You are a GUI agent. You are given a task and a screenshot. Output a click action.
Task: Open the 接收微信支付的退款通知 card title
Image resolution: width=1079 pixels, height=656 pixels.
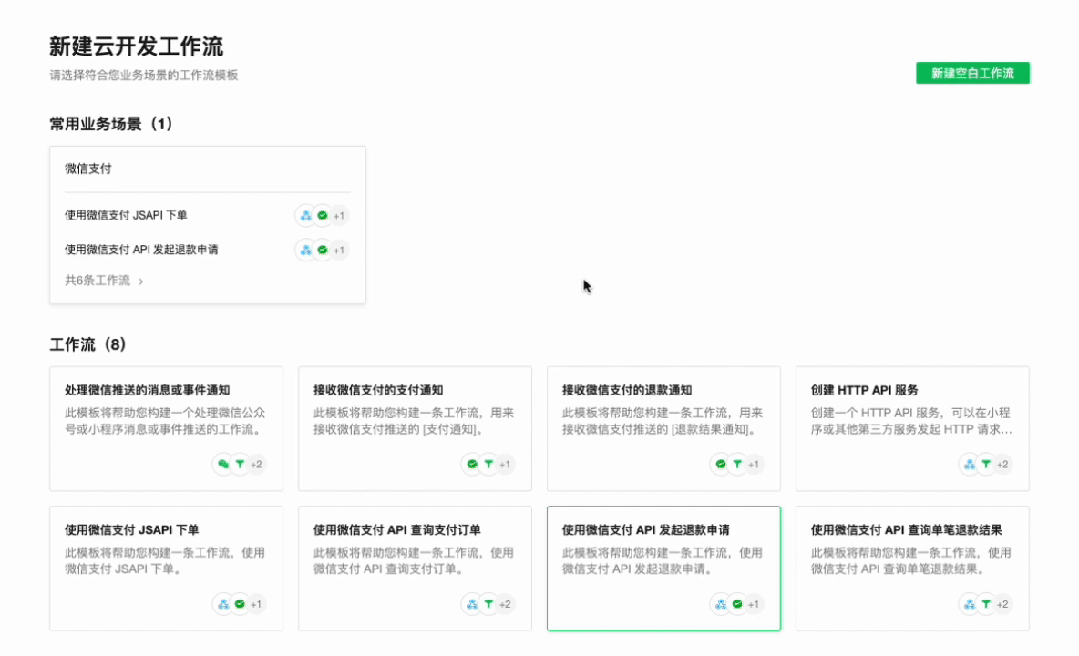point(627,390)
